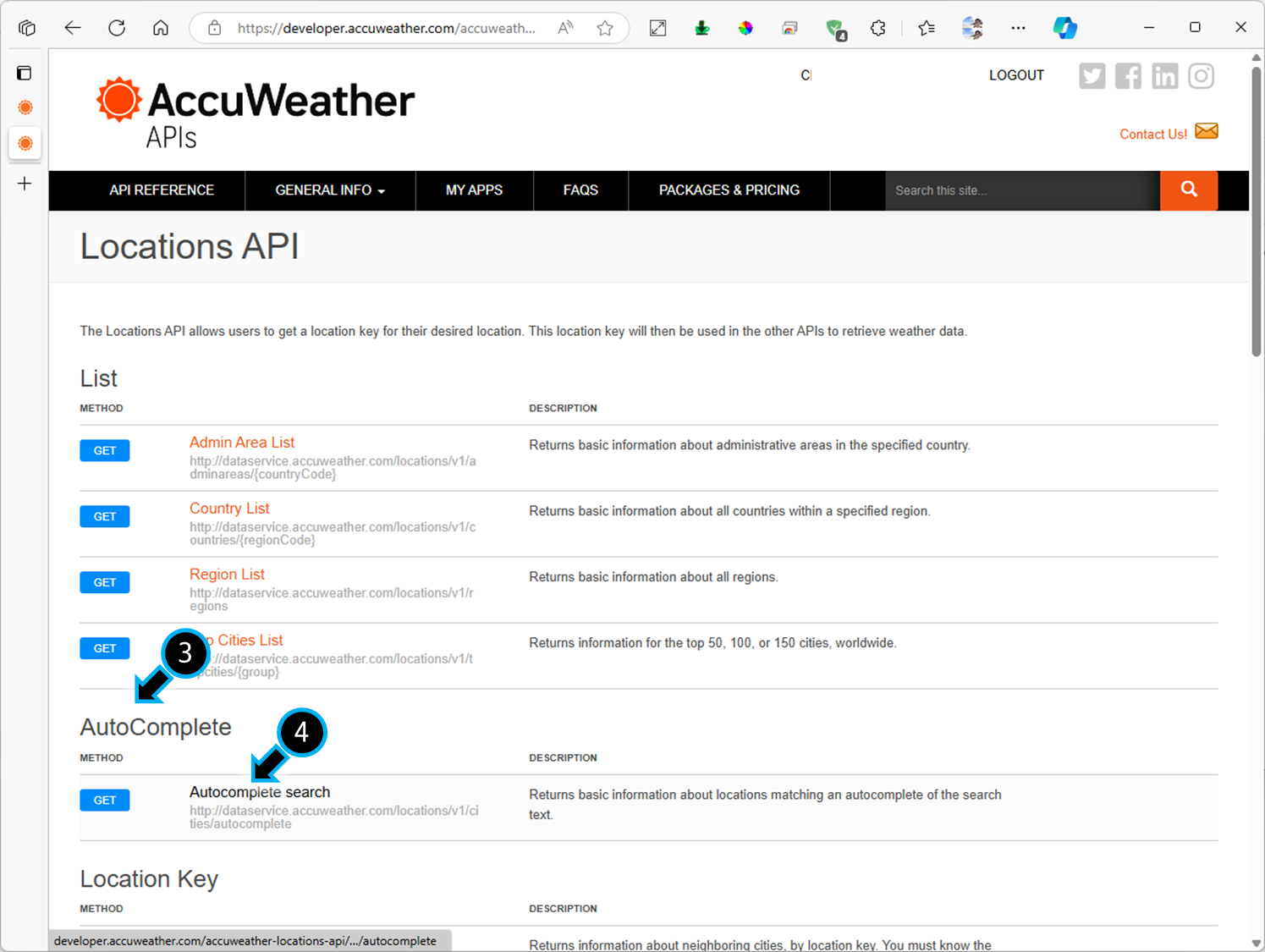The image size is (1265, 952).
Task: Add this page to favorites star
Action: [x=605, y=28]
